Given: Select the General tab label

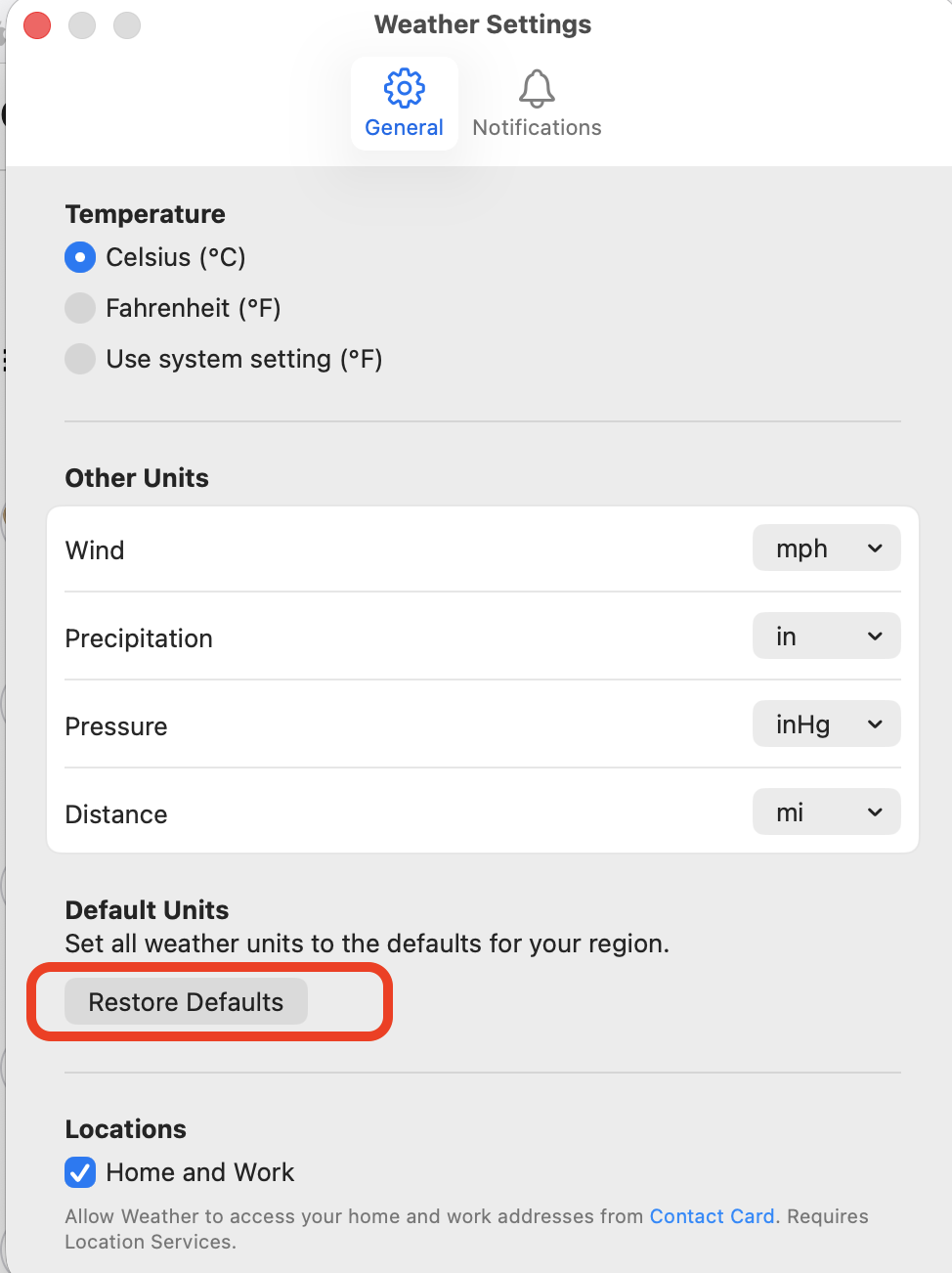Looking at the screenshot, I should pyautogui.click(x=404, y=128).
